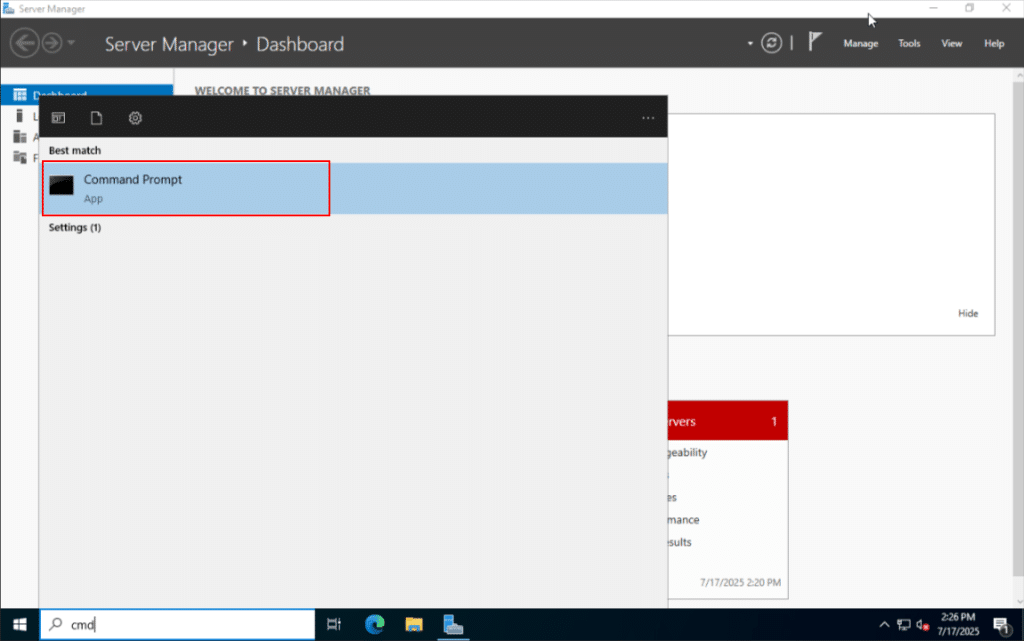Open BPA results link in servers tile
Viewport: 1024px width, 641px height.
coord(679,542)
